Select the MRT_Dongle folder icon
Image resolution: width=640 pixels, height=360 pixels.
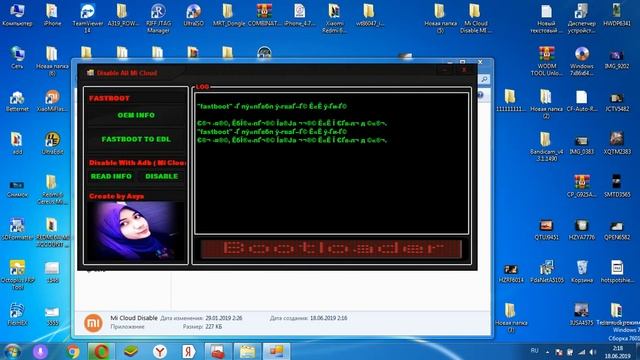tap(229, 16)
